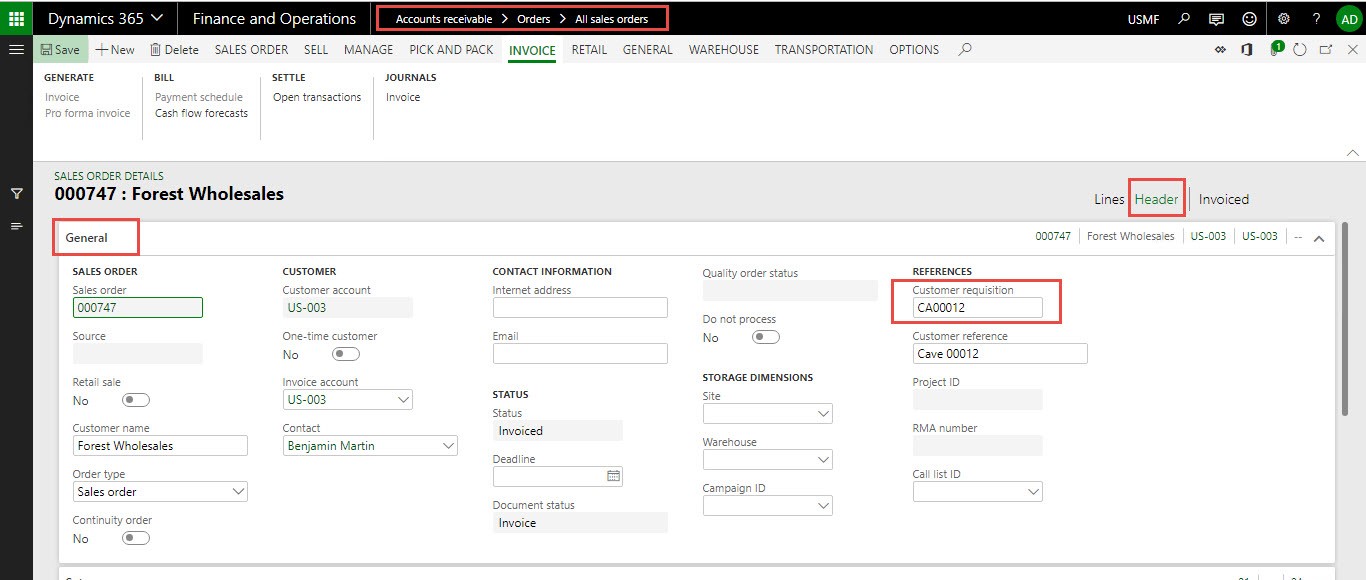Toggle the Retail sale switch
The image size is (1366, 580).
[x=136, y=400]
